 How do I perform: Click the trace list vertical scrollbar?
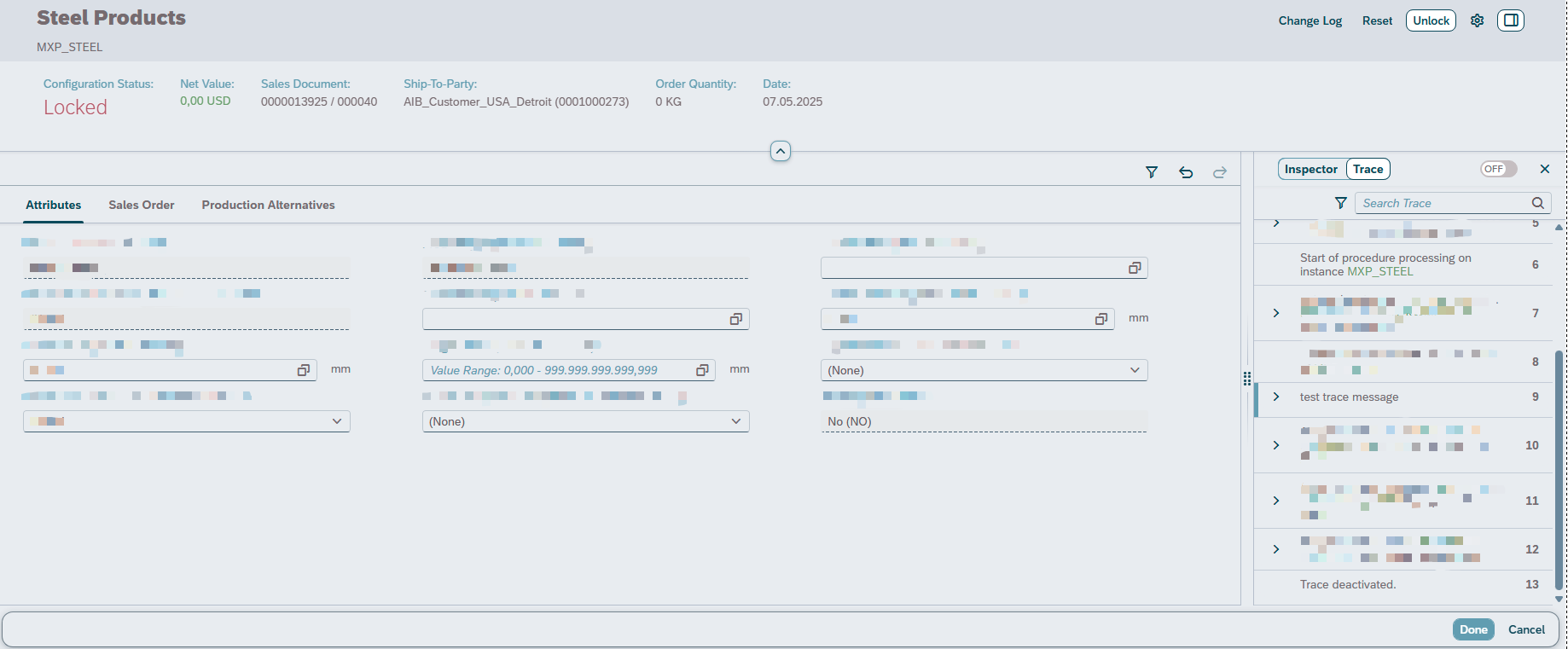1559,469
